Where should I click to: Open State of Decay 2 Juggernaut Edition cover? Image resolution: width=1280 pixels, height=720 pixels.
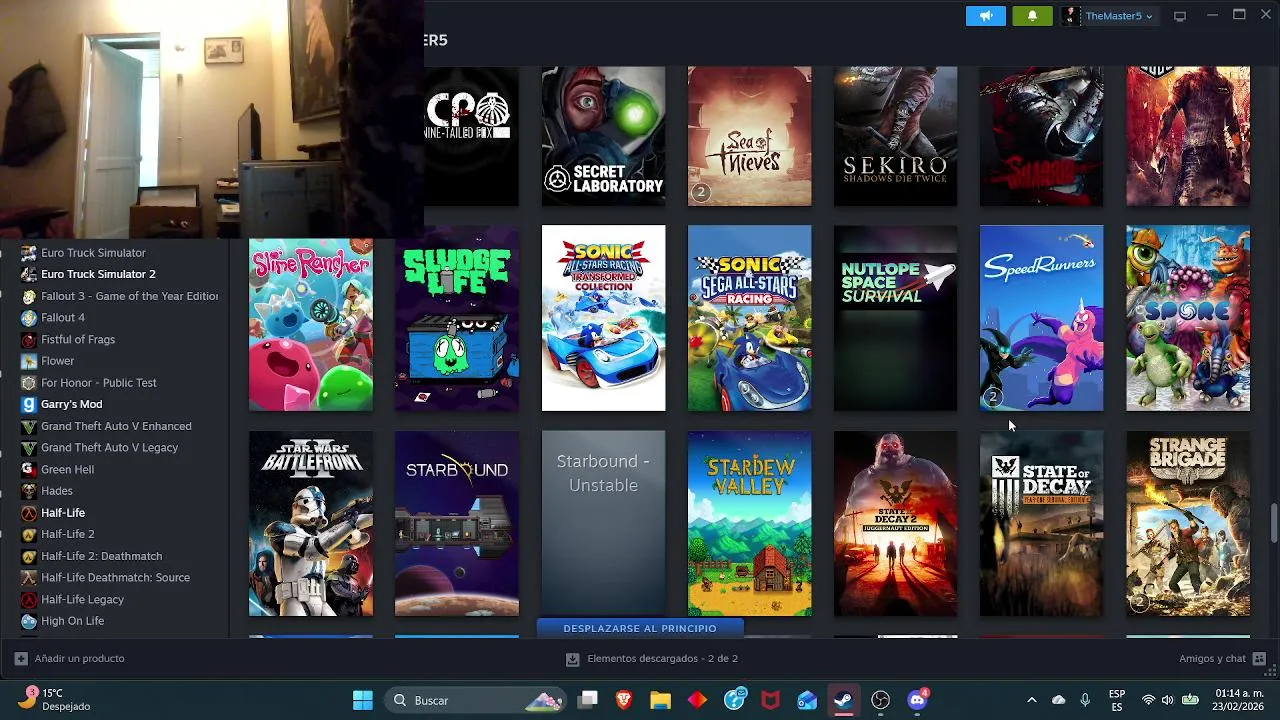coord(895,524)
